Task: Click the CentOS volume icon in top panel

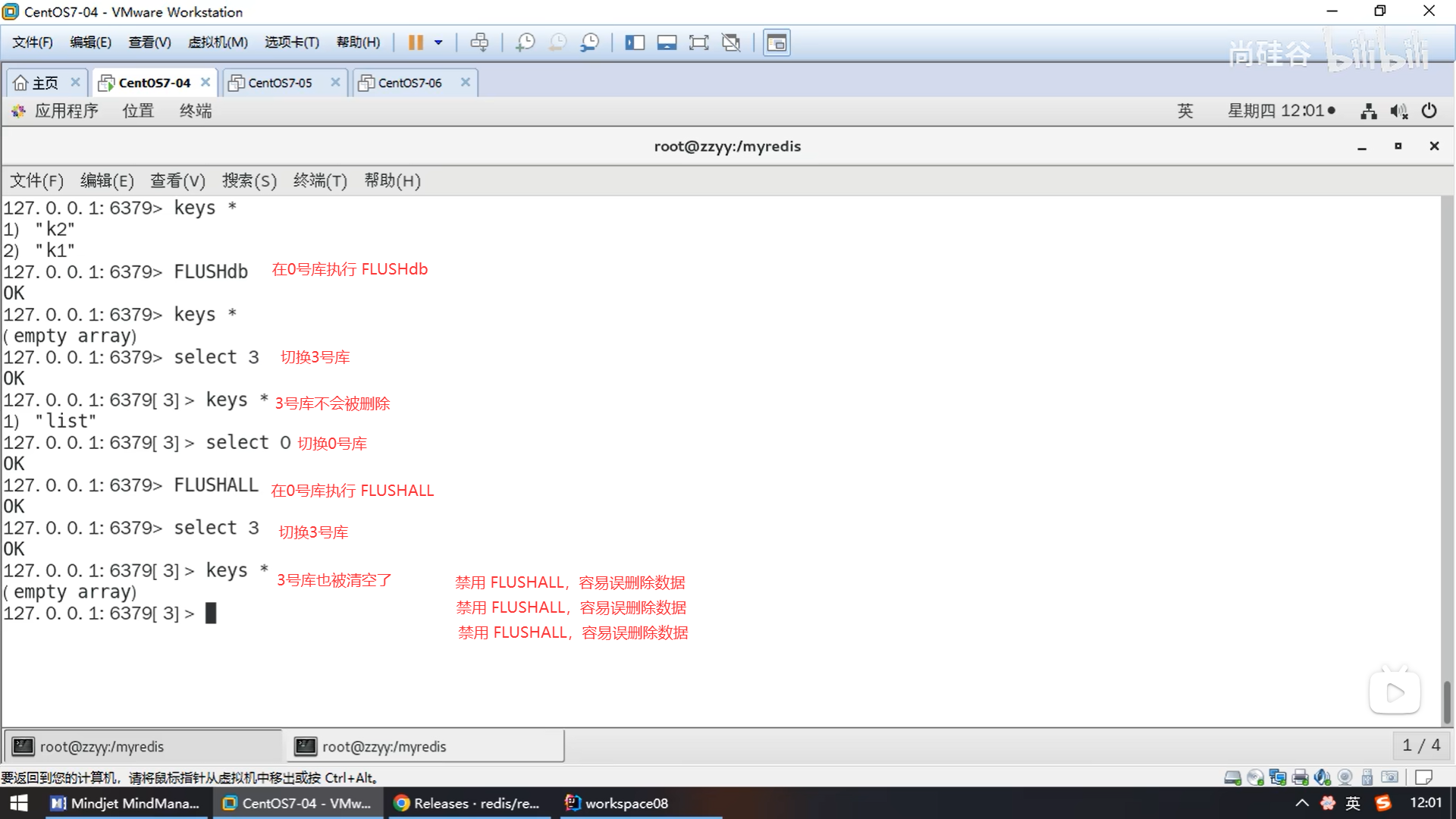Action: point(1398,111)
